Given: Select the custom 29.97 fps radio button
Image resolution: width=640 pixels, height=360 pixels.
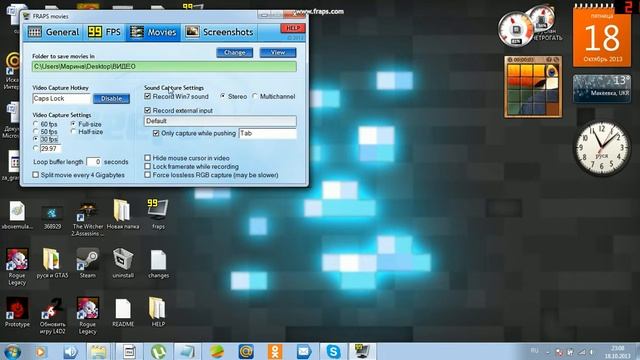Looking at the screenshot, I should [x=36, y=149].
